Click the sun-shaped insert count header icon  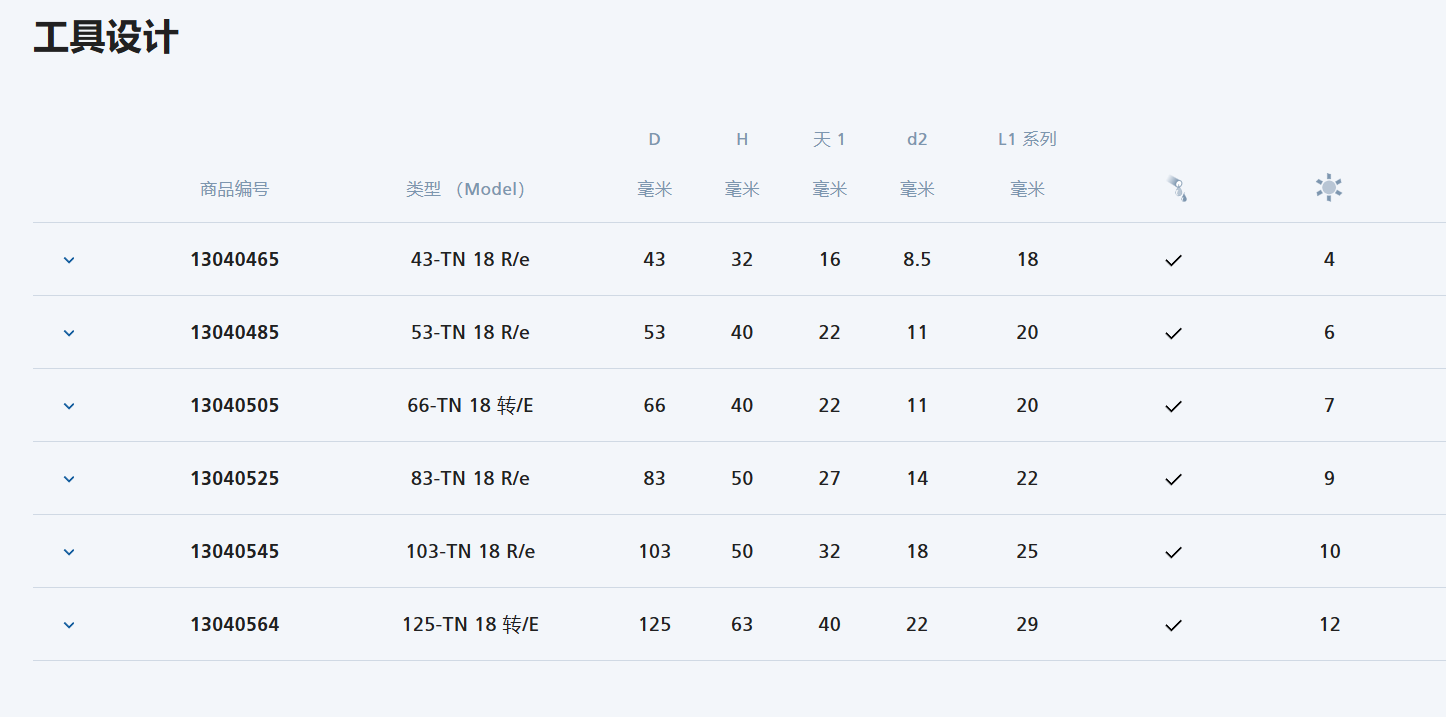[1329, 188]
